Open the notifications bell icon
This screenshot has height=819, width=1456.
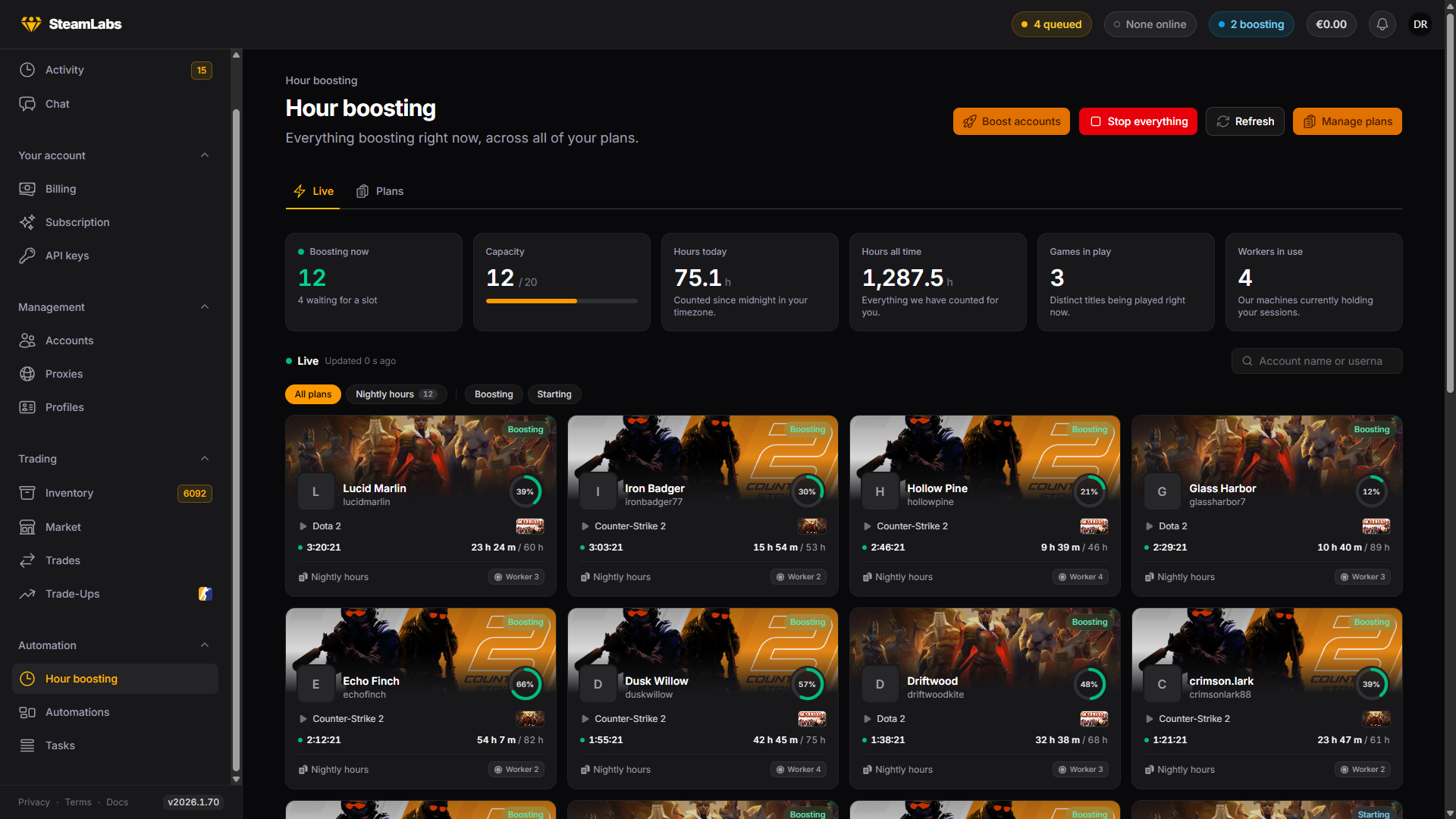(1382, 24)
